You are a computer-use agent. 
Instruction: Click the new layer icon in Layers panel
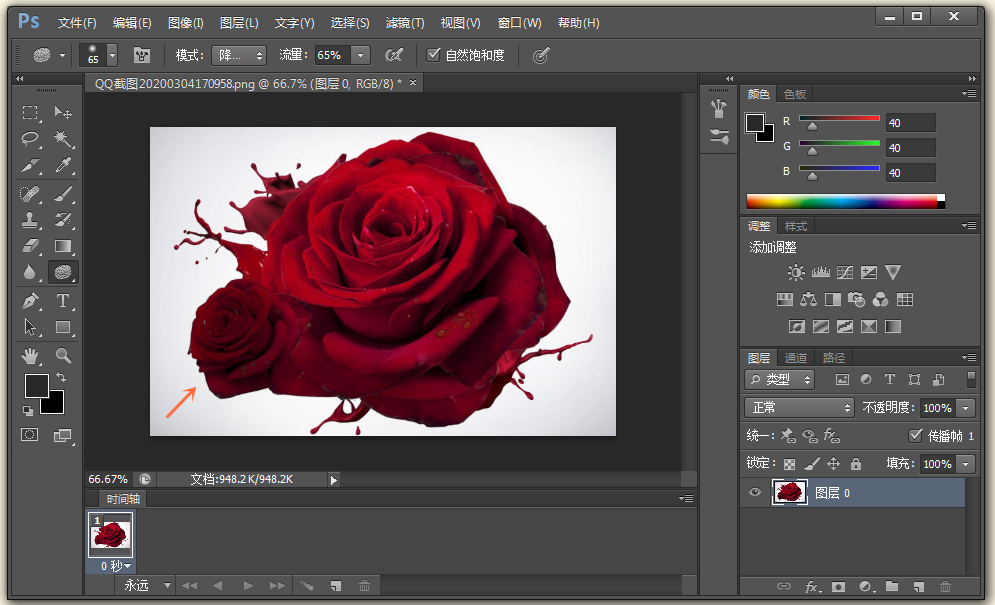point(918,587)
